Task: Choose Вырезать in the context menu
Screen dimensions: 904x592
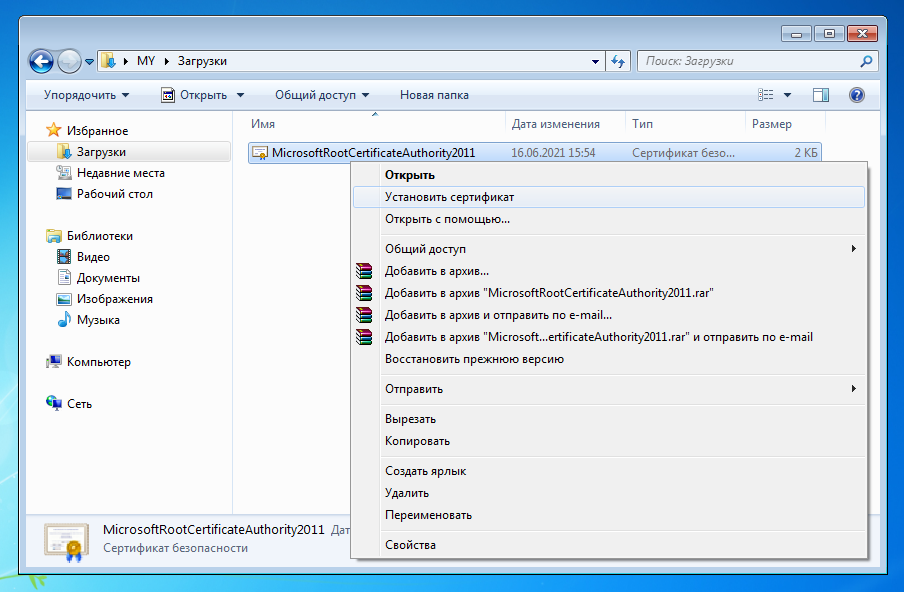Action: click(608, 419)
